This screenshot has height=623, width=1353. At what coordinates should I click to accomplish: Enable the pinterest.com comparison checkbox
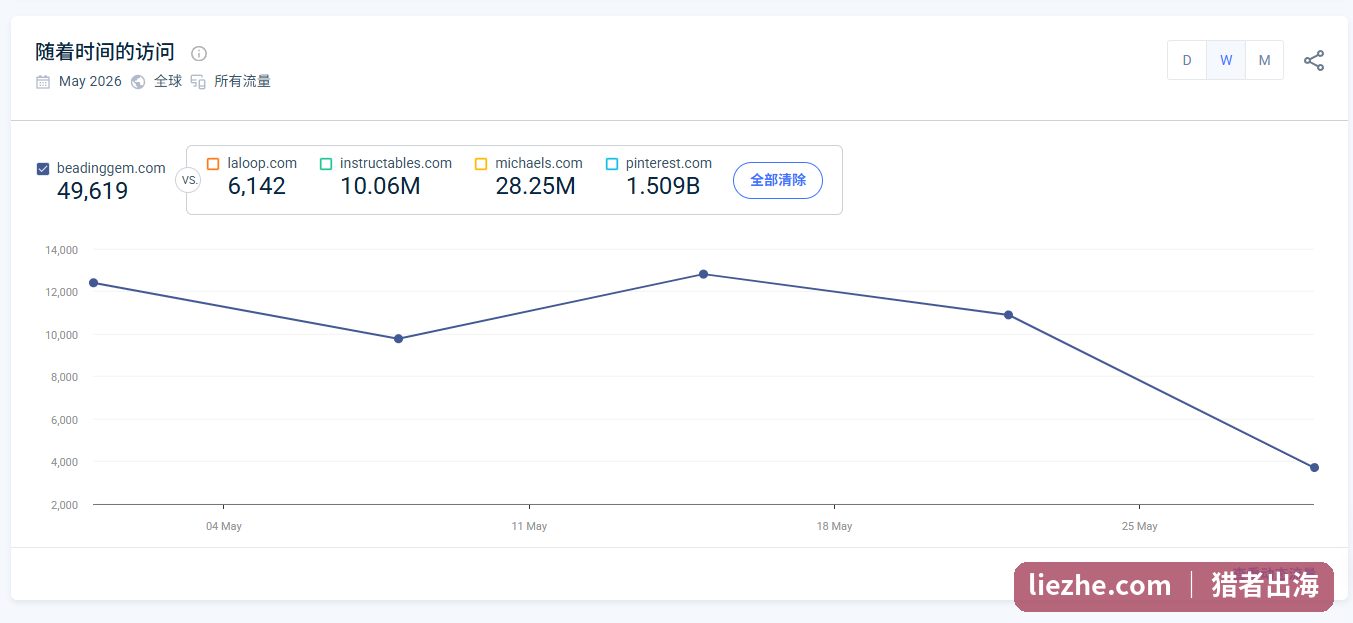pos(612,163)
